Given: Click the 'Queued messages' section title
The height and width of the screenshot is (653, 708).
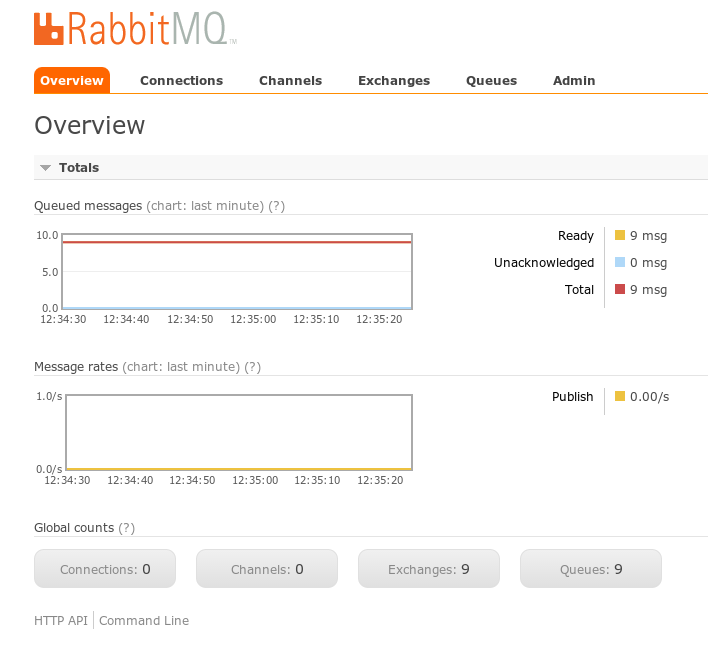Looking at the screenshot, I should coord(88,206).
